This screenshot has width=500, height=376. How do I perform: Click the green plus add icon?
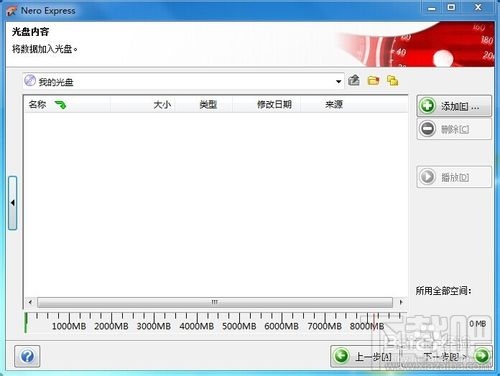[428, 106]
